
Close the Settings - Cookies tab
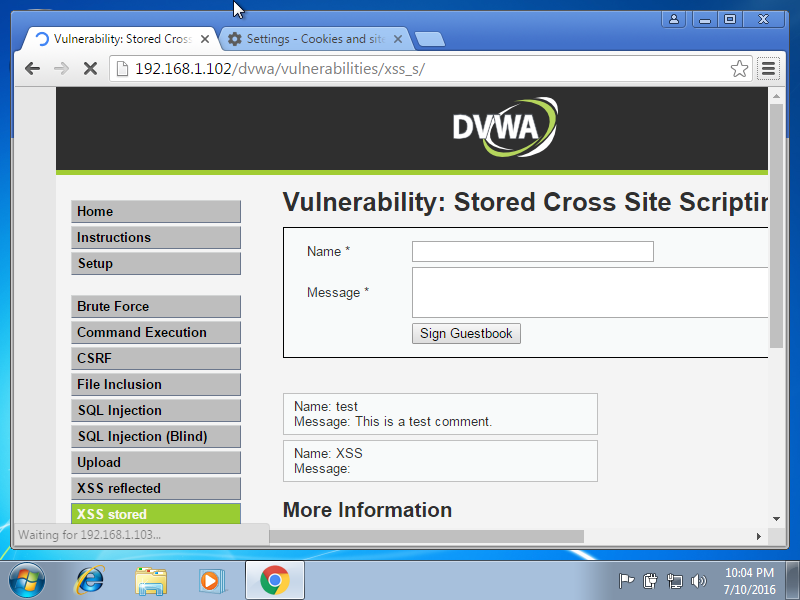[398, 39]
